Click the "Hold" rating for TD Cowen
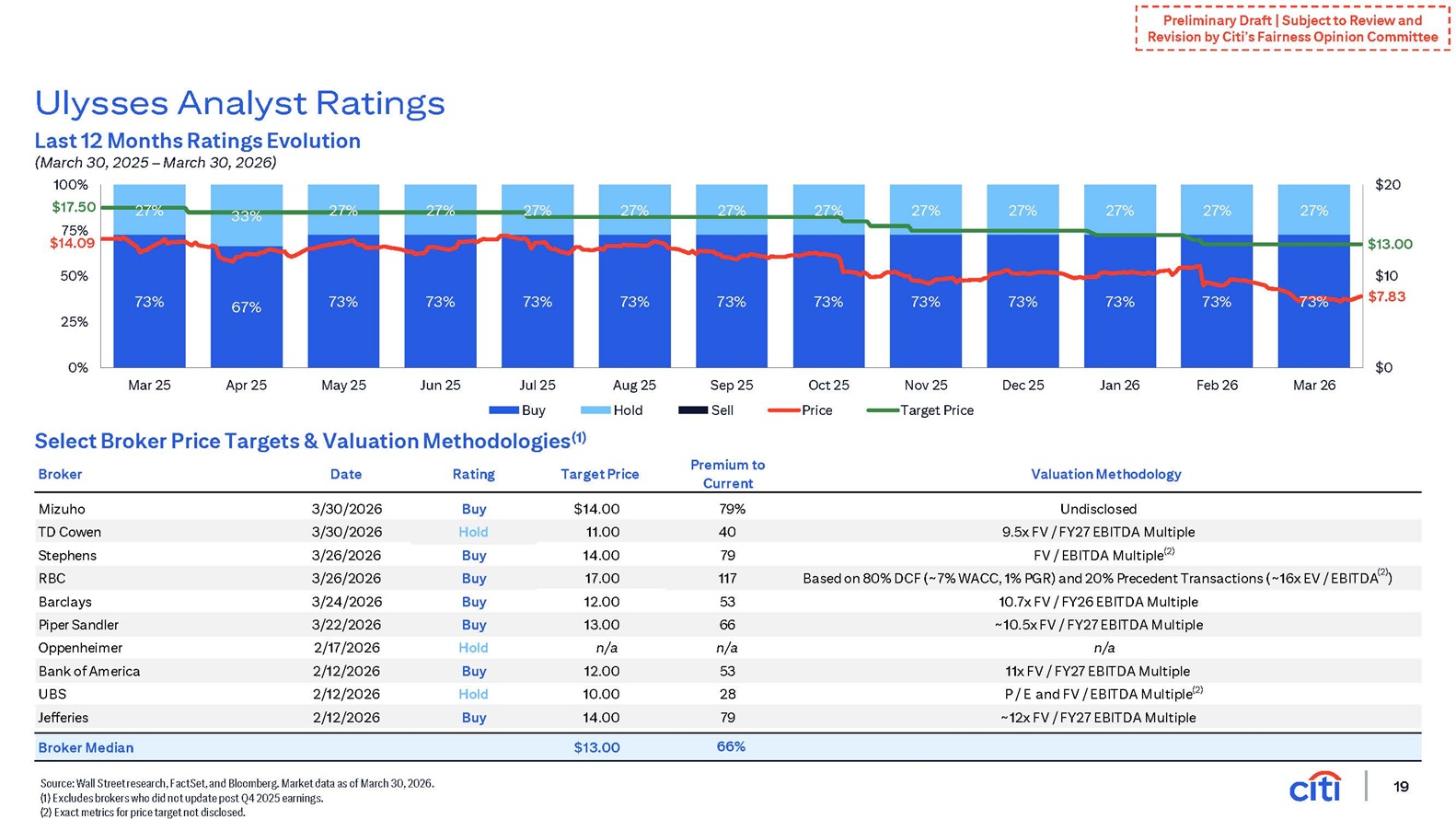 pyautogui.click(x=473, y=532)
